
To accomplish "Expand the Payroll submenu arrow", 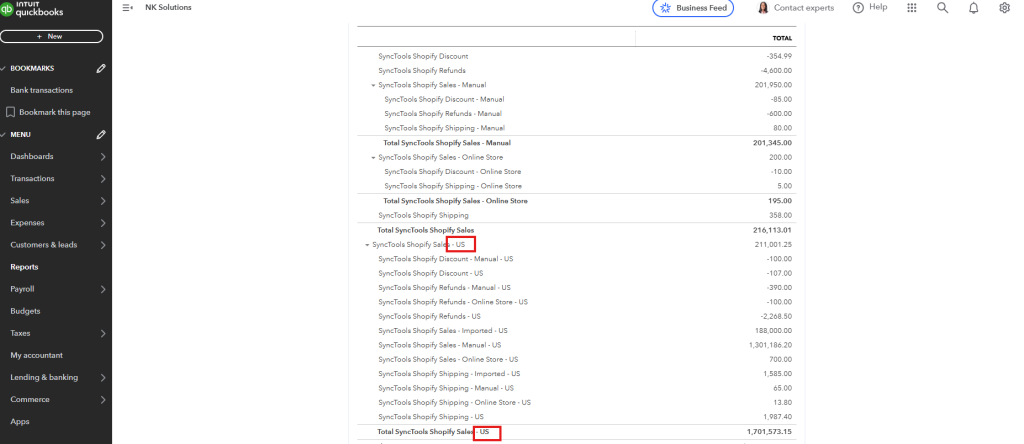I will point(103,289).
